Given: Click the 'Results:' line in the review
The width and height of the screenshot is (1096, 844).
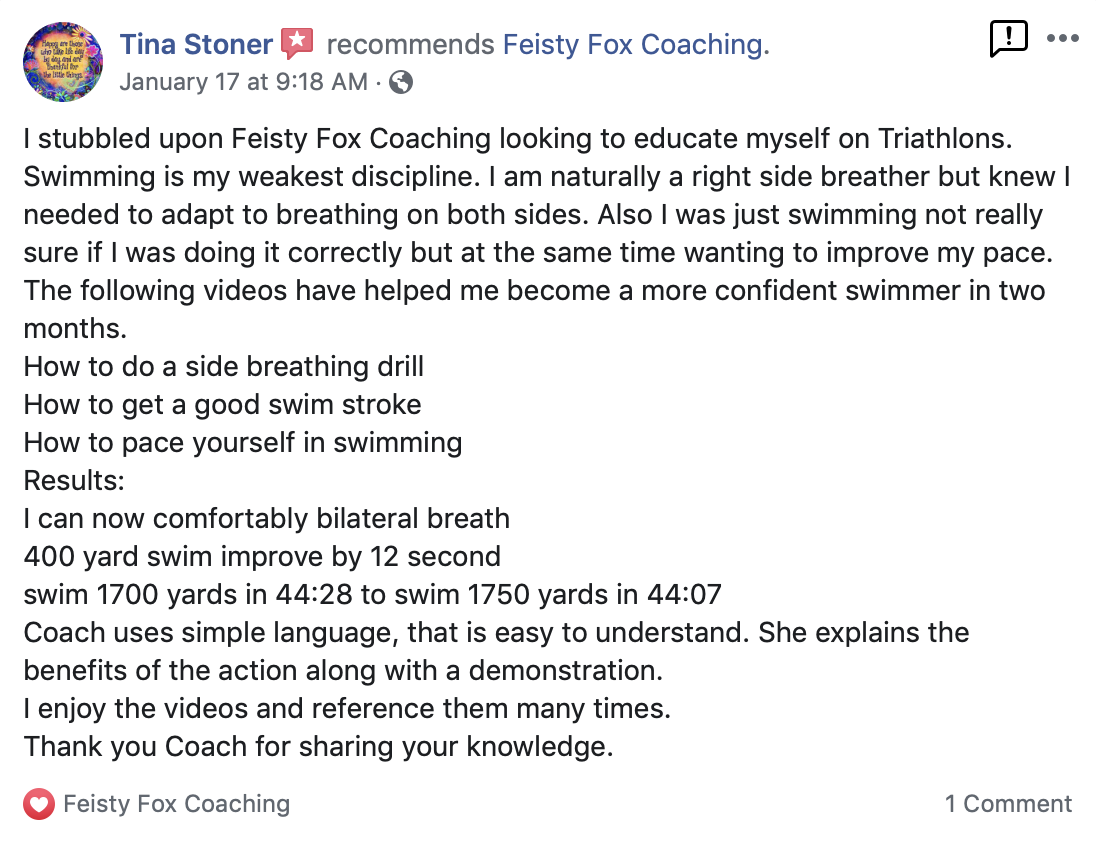Looking at the screenshot, I should pyautogui.click(x=74, y=480).
